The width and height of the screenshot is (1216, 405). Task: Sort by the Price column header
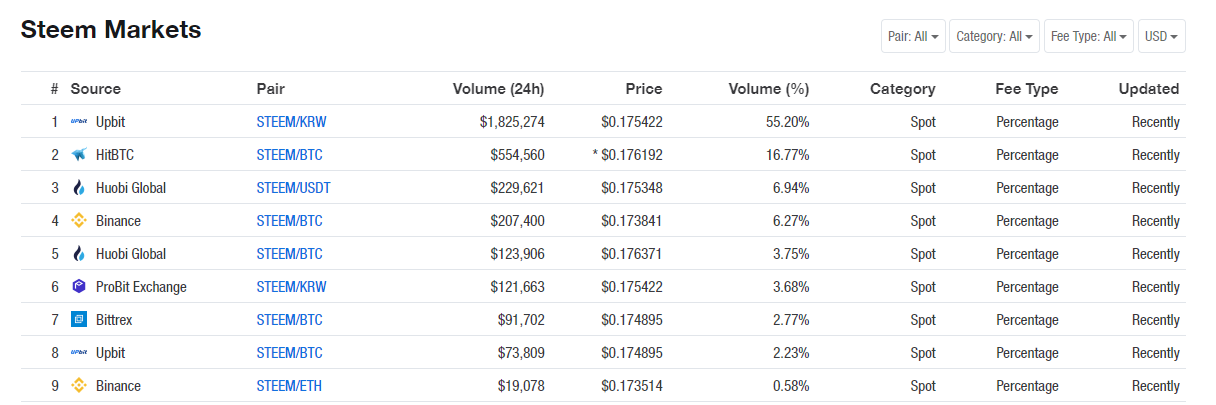point(644,89)
